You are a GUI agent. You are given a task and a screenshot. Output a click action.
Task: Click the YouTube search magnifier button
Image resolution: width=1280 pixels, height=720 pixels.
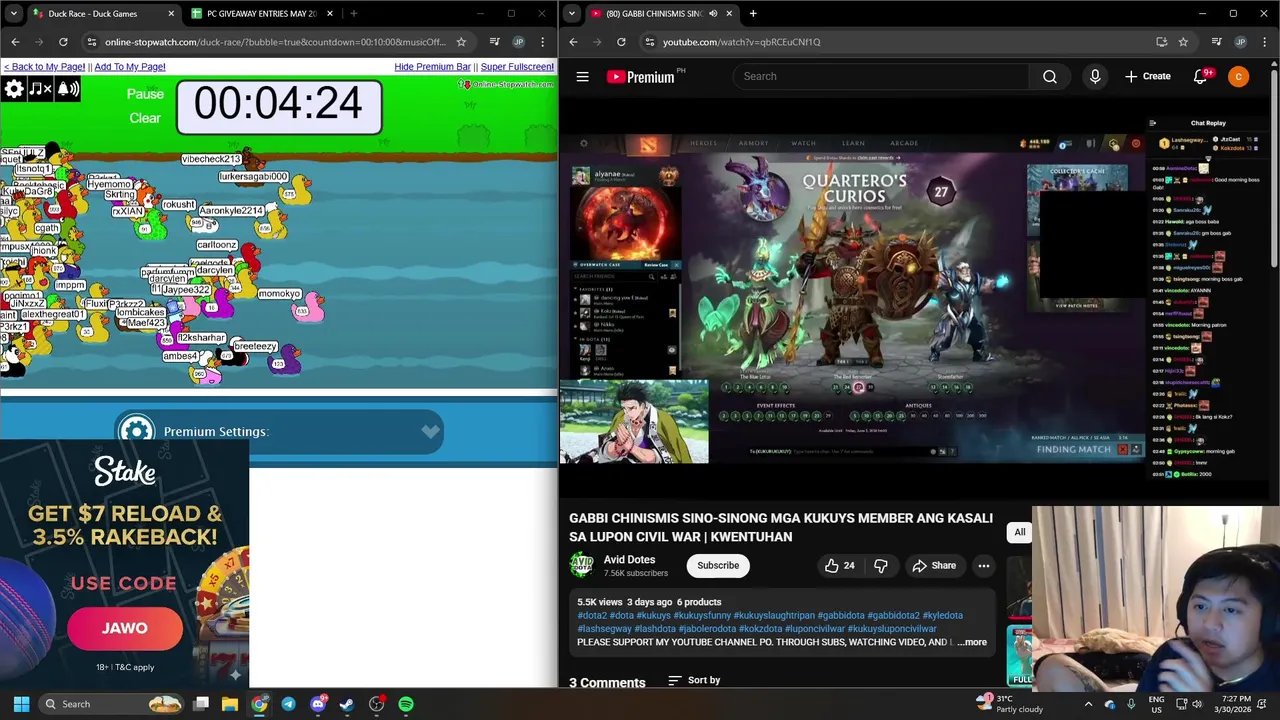click(x=1050, y=76)
